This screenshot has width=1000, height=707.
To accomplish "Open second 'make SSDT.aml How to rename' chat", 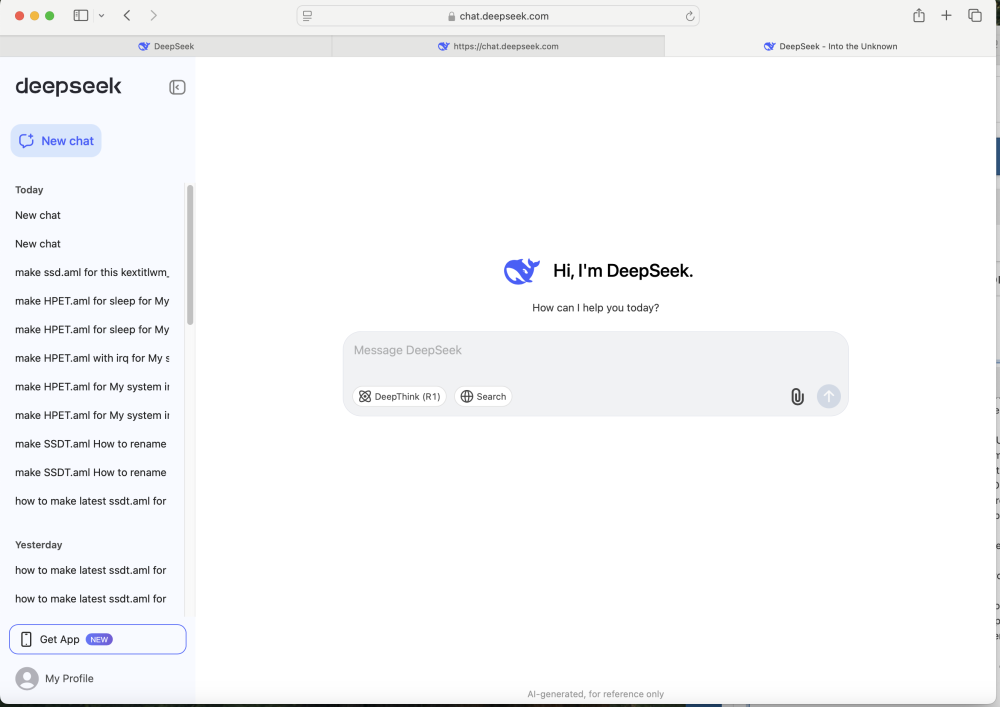I will coord(92,472).
